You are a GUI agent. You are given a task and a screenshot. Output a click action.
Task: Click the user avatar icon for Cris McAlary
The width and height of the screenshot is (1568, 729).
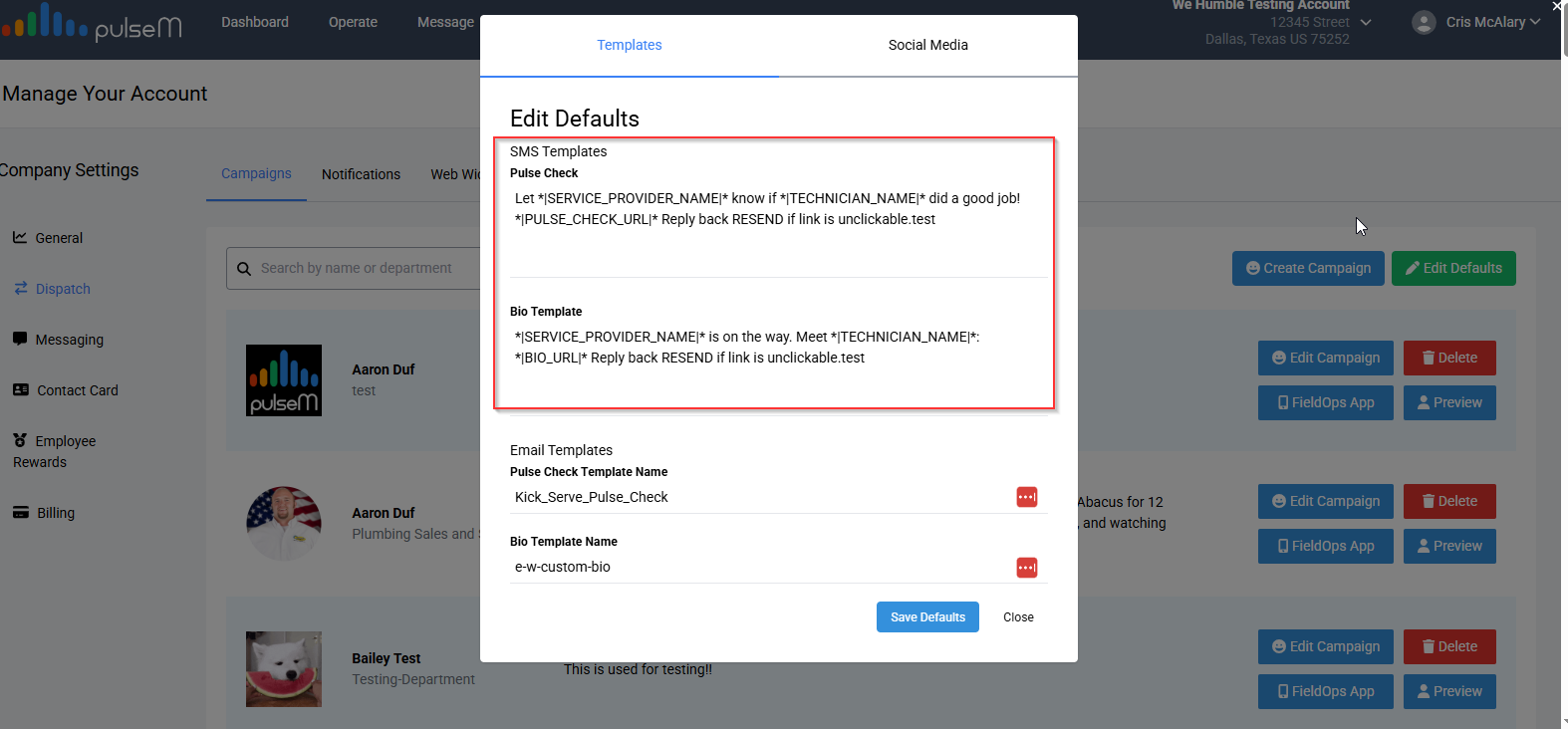pos(1424,22)
